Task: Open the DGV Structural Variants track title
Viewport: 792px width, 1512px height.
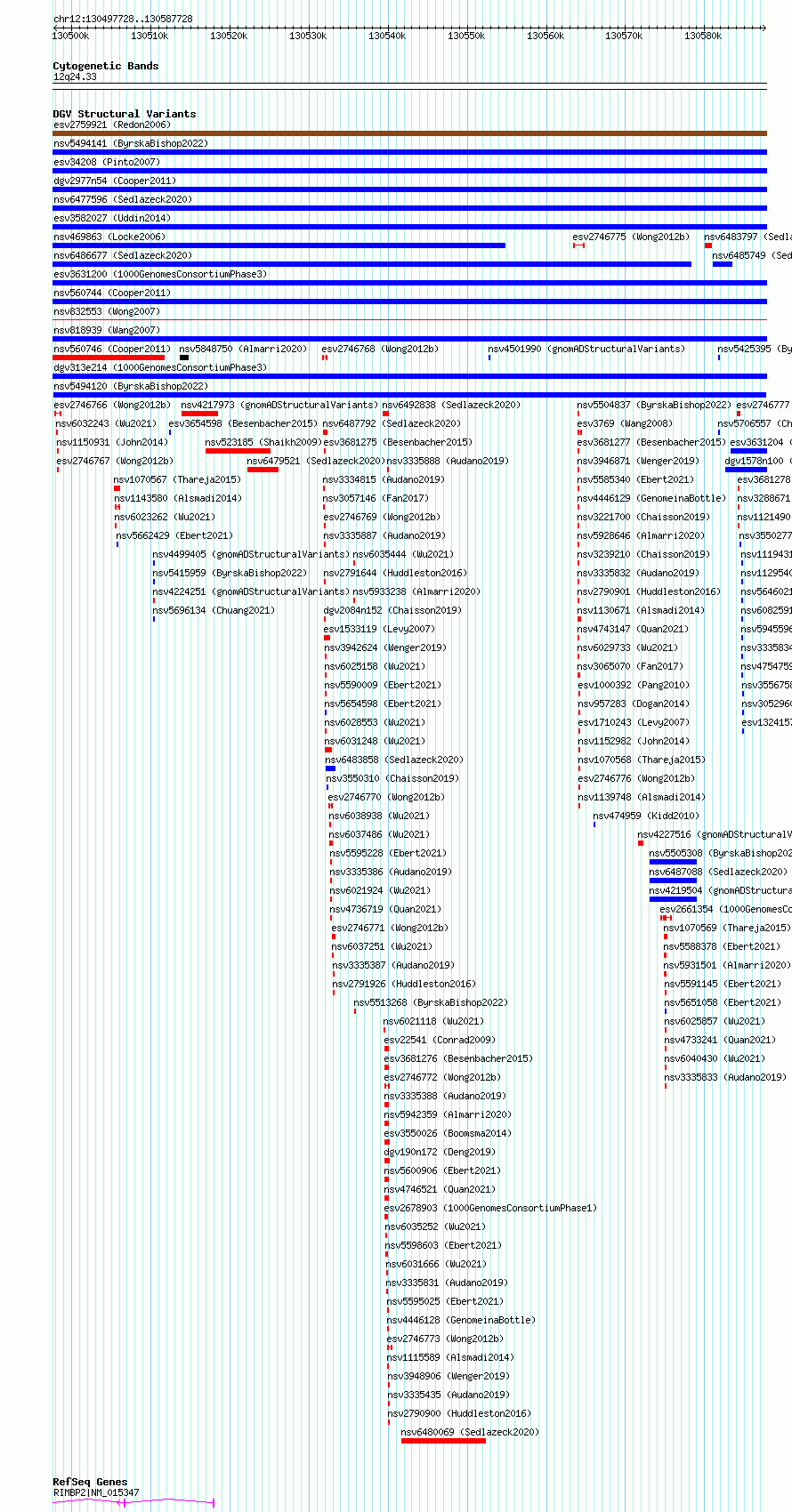Action: tap(125, 114)
